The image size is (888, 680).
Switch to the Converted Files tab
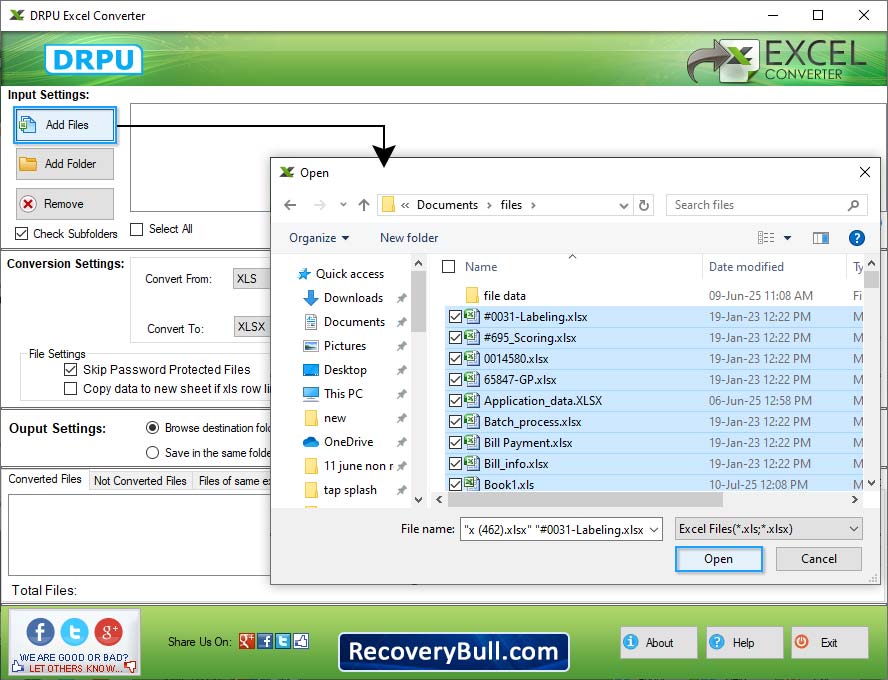[x=45, y=479]
